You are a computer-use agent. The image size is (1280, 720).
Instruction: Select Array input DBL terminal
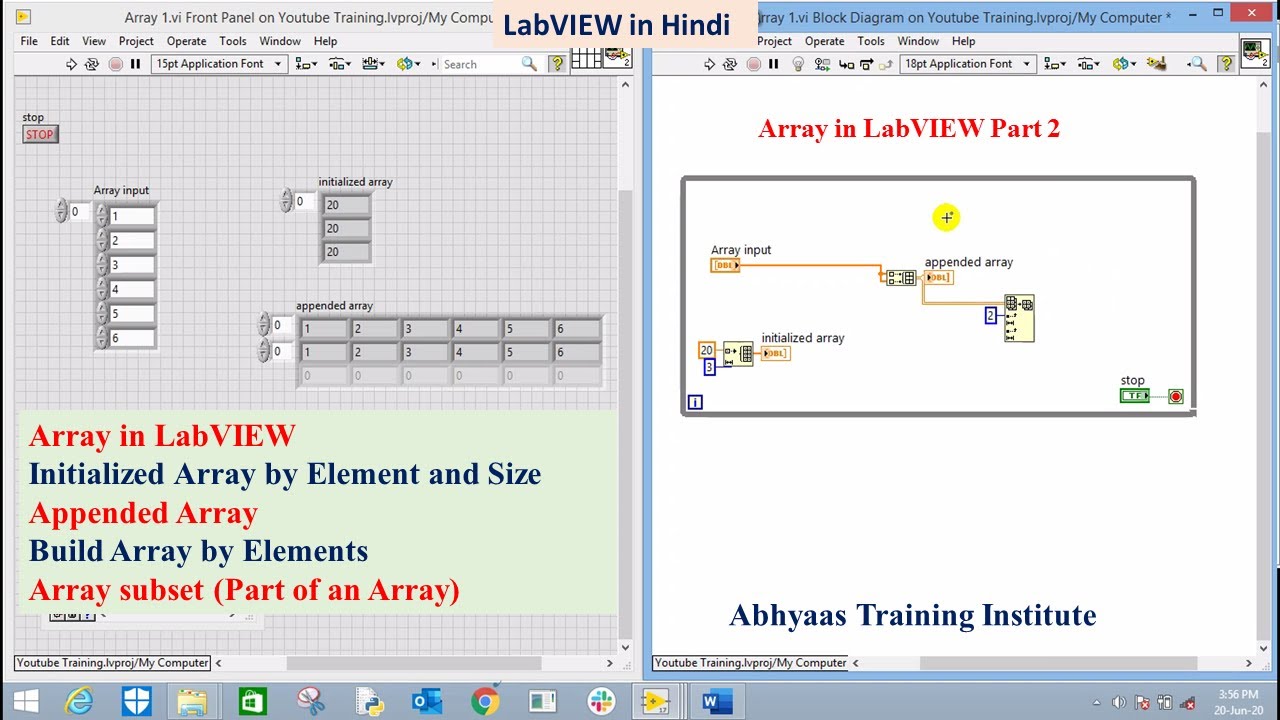pyautogui.click(x=725, y=265)
